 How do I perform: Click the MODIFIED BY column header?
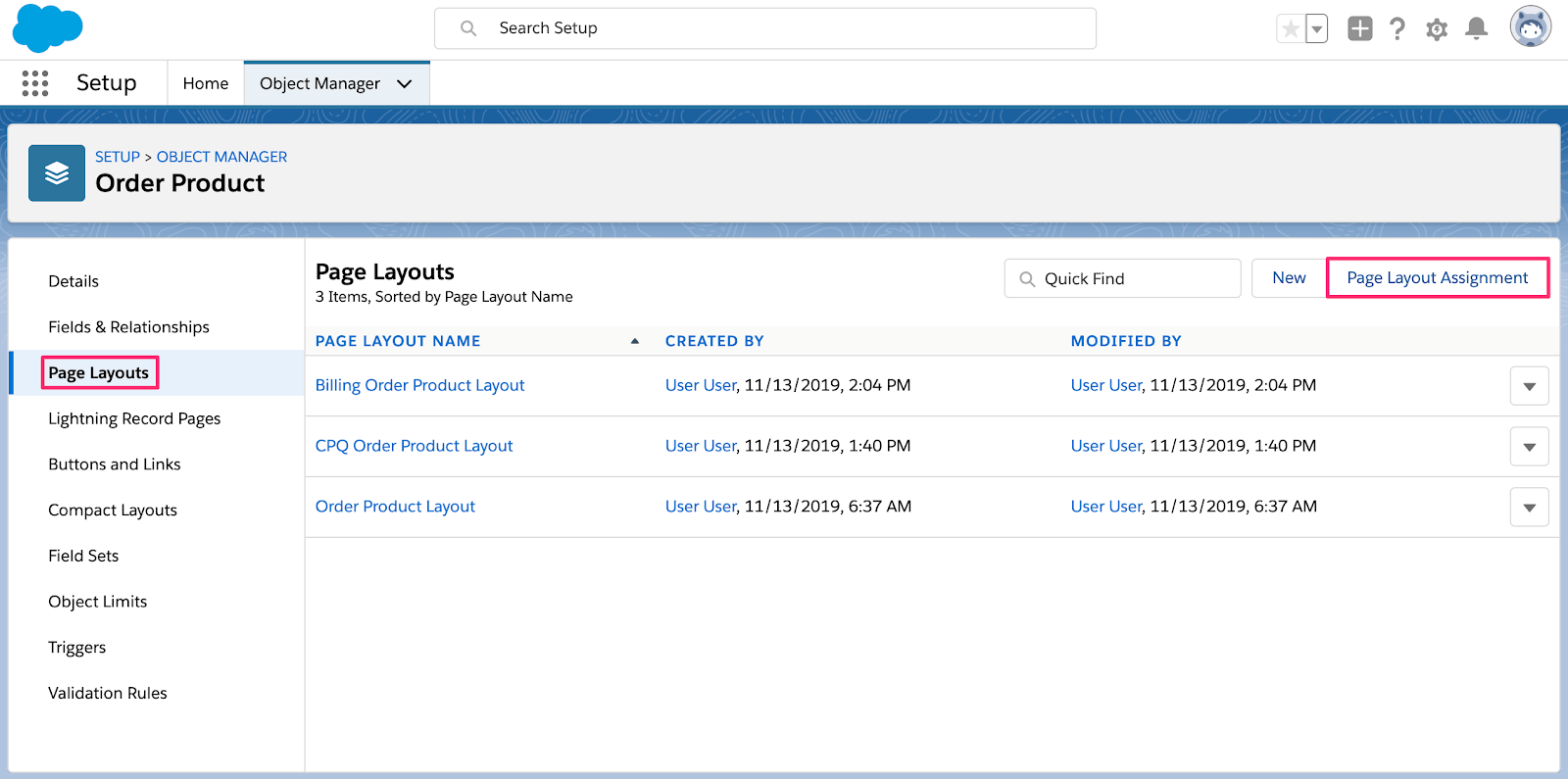pos(1126,341)
